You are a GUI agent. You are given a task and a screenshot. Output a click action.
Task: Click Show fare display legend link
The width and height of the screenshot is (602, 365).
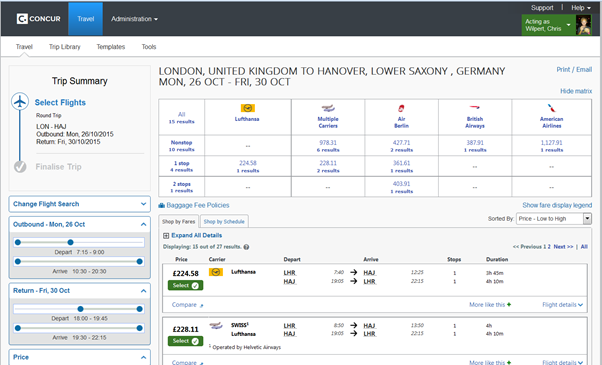click(557, 205)
